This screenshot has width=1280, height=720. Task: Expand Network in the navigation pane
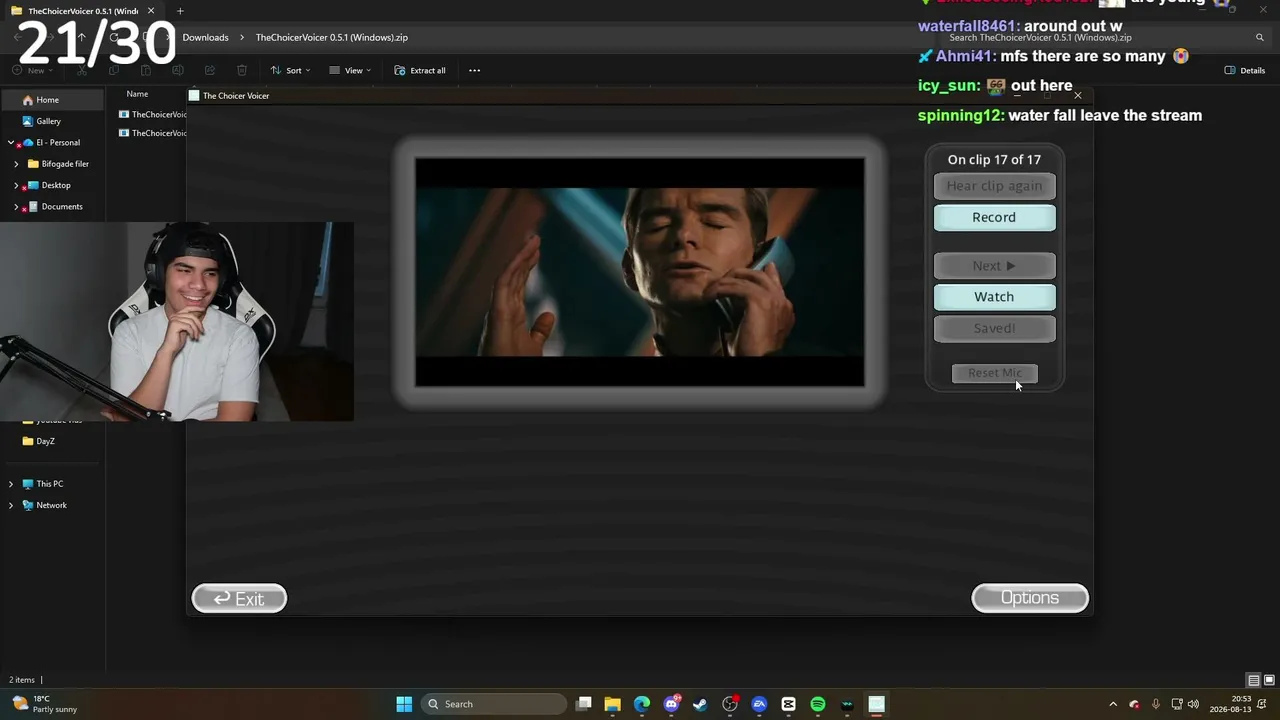click(11, 505)
